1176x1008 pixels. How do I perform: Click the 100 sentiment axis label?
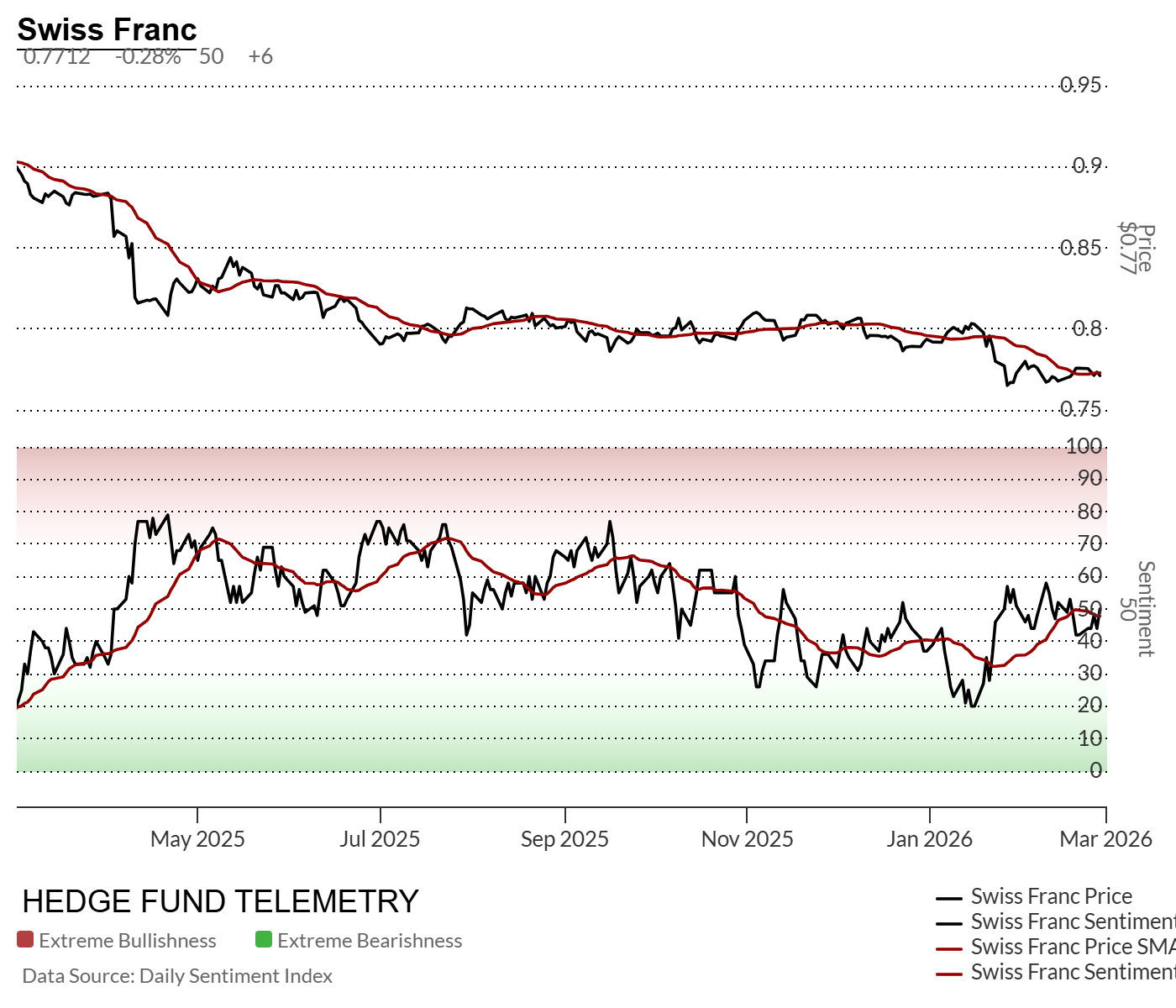coord(1084,446)
